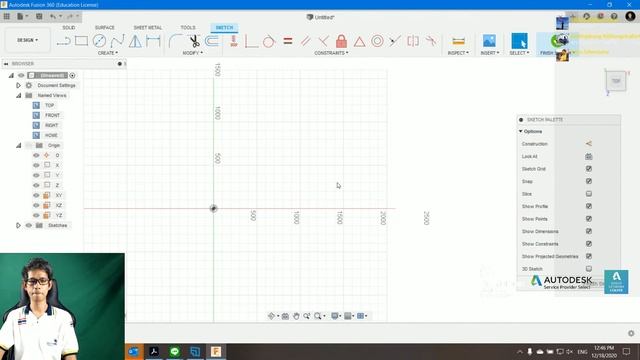Screen dimensions: 640x360
Task: Click the Undo arrow
Action: pyautogui.click(x=53, y=16)
